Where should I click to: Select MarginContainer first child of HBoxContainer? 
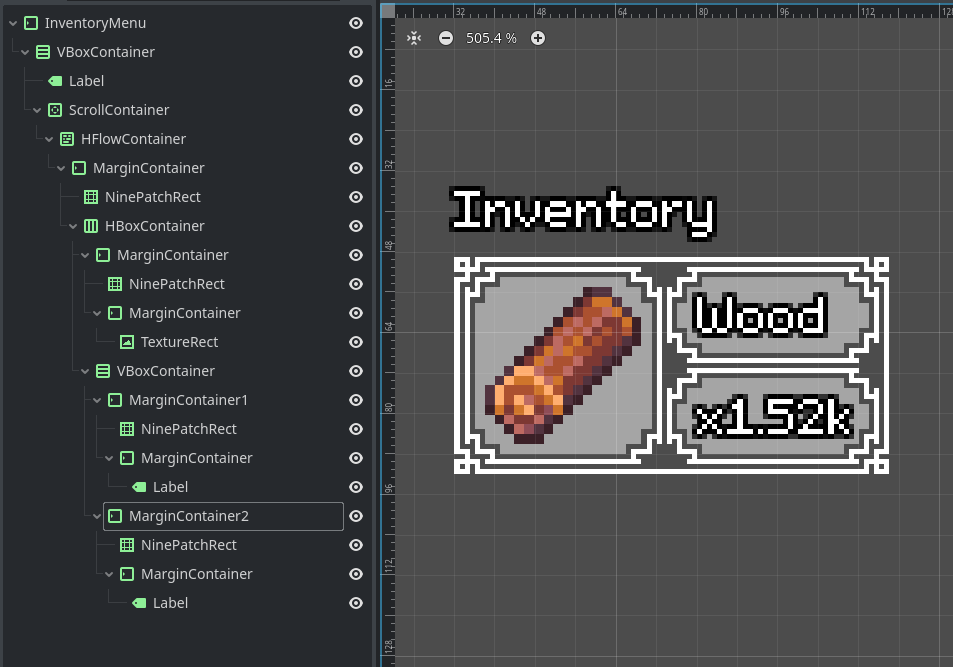[173, 255]
